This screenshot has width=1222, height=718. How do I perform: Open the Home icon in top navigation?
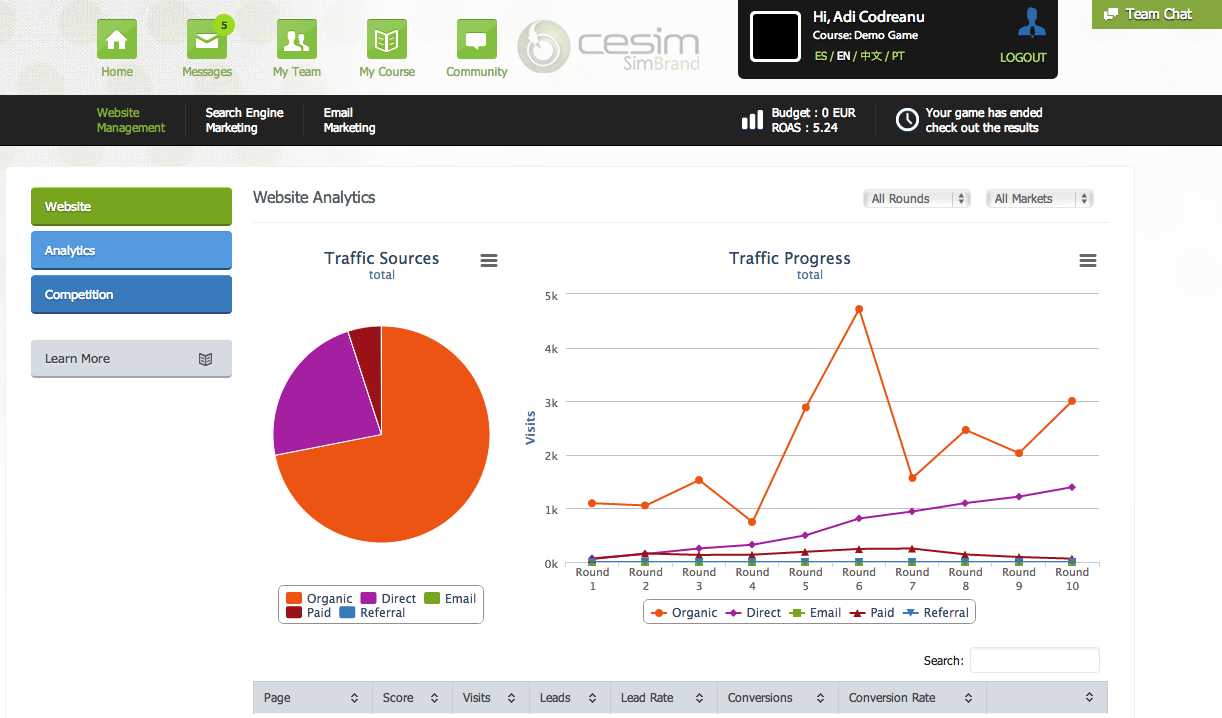[x=116, y=40]
